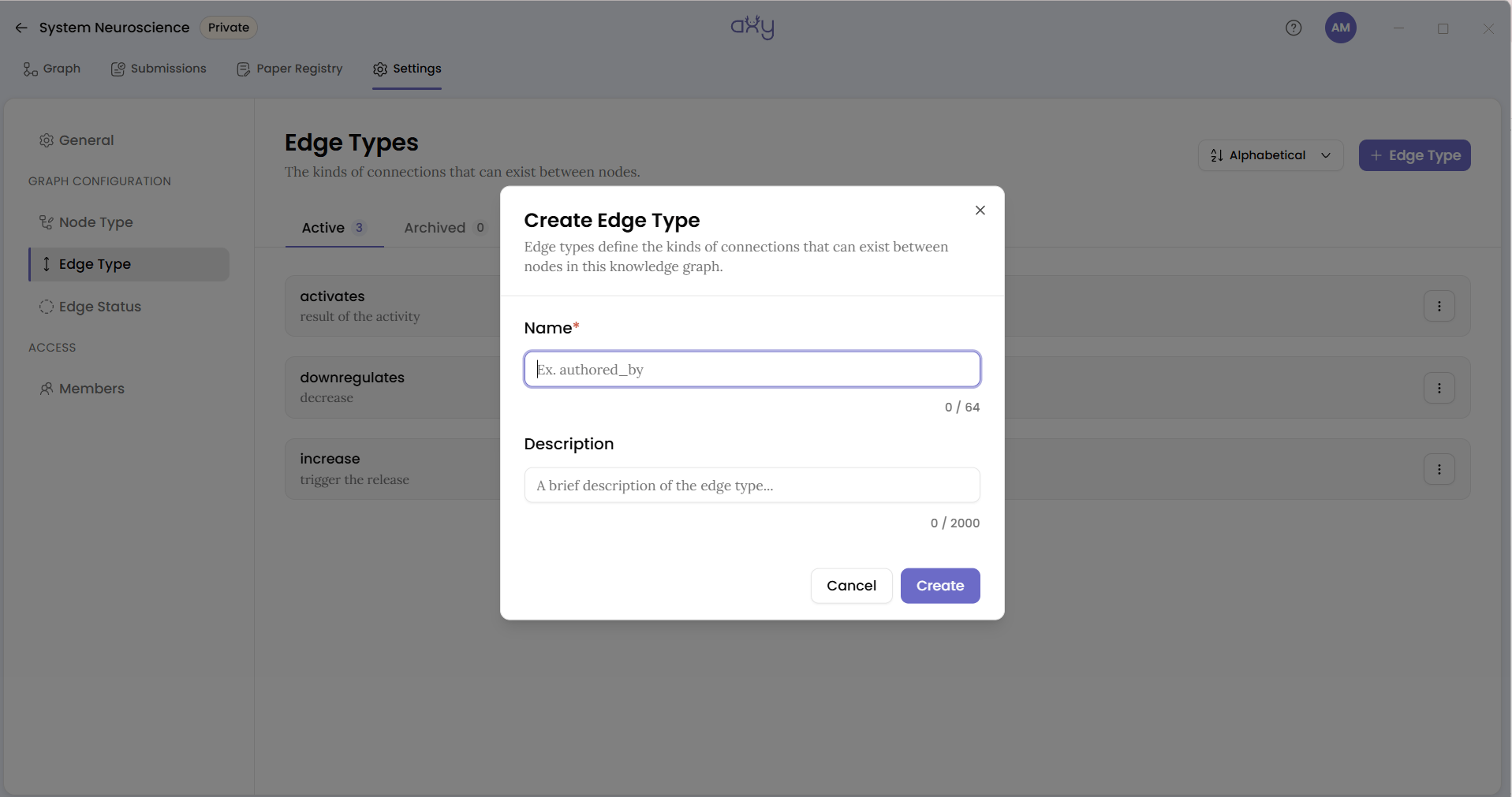Click the plus Edge Type button
The height and width of the screenshot is (797, 1512).
click(1415, 155)
